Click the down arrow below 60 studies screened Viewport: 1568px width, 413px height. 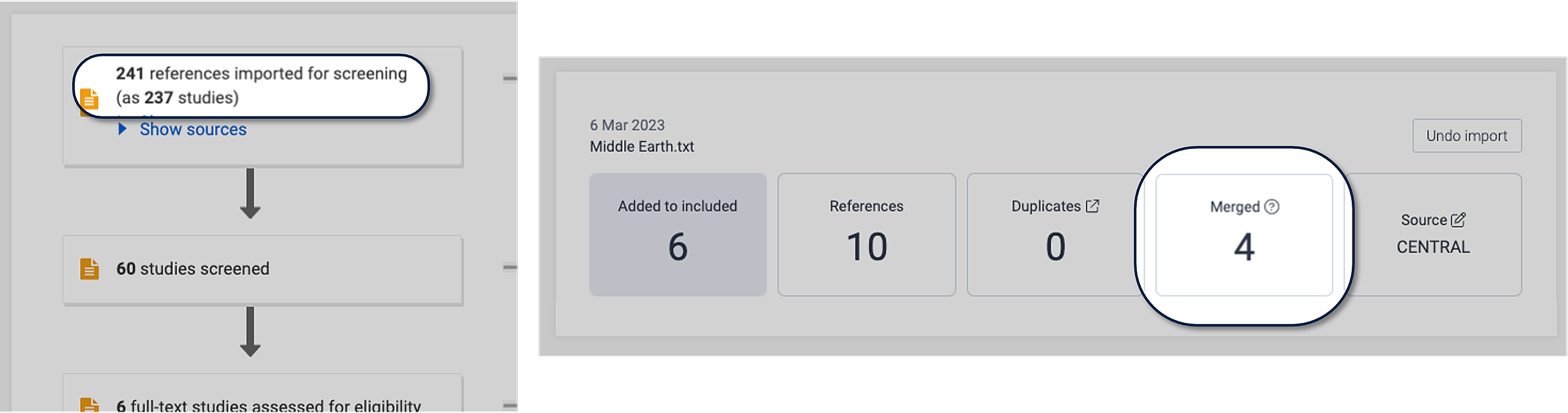[x=250, y=332]
